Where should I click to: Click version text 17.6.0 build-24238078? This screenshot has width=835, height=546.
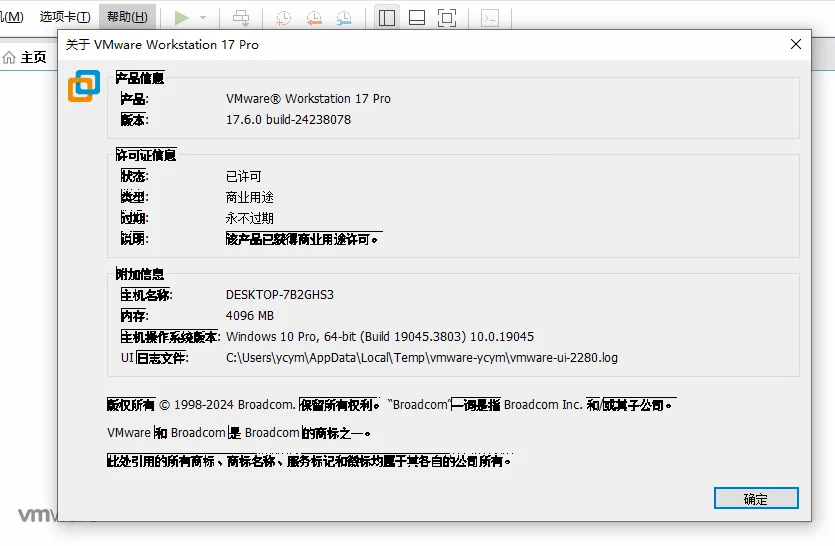[x=288, y=119]
